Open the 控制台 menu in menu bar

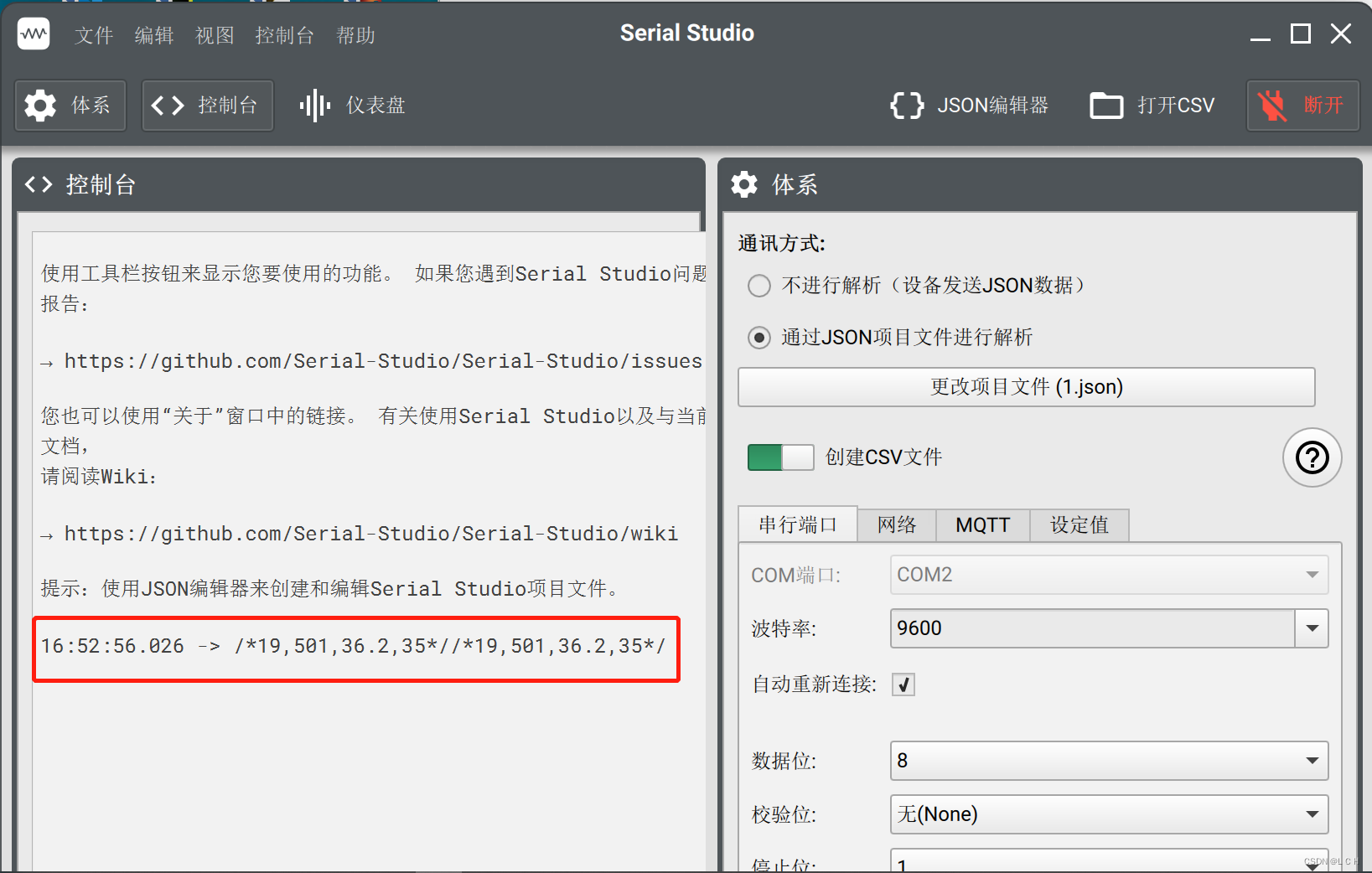(x=285, y=35)
